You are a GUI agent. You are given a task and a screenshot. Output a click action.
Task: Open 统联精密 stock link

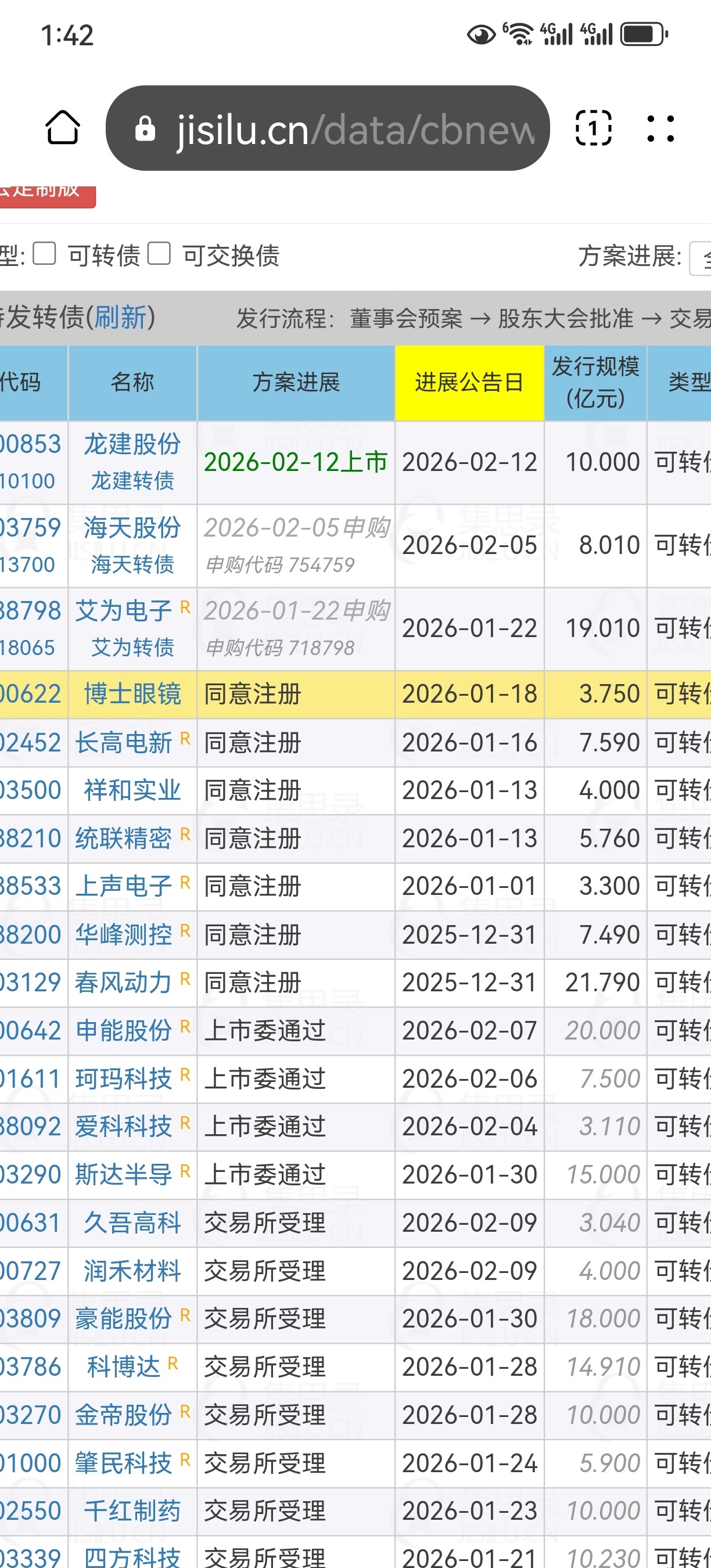[x=124, y=839]
